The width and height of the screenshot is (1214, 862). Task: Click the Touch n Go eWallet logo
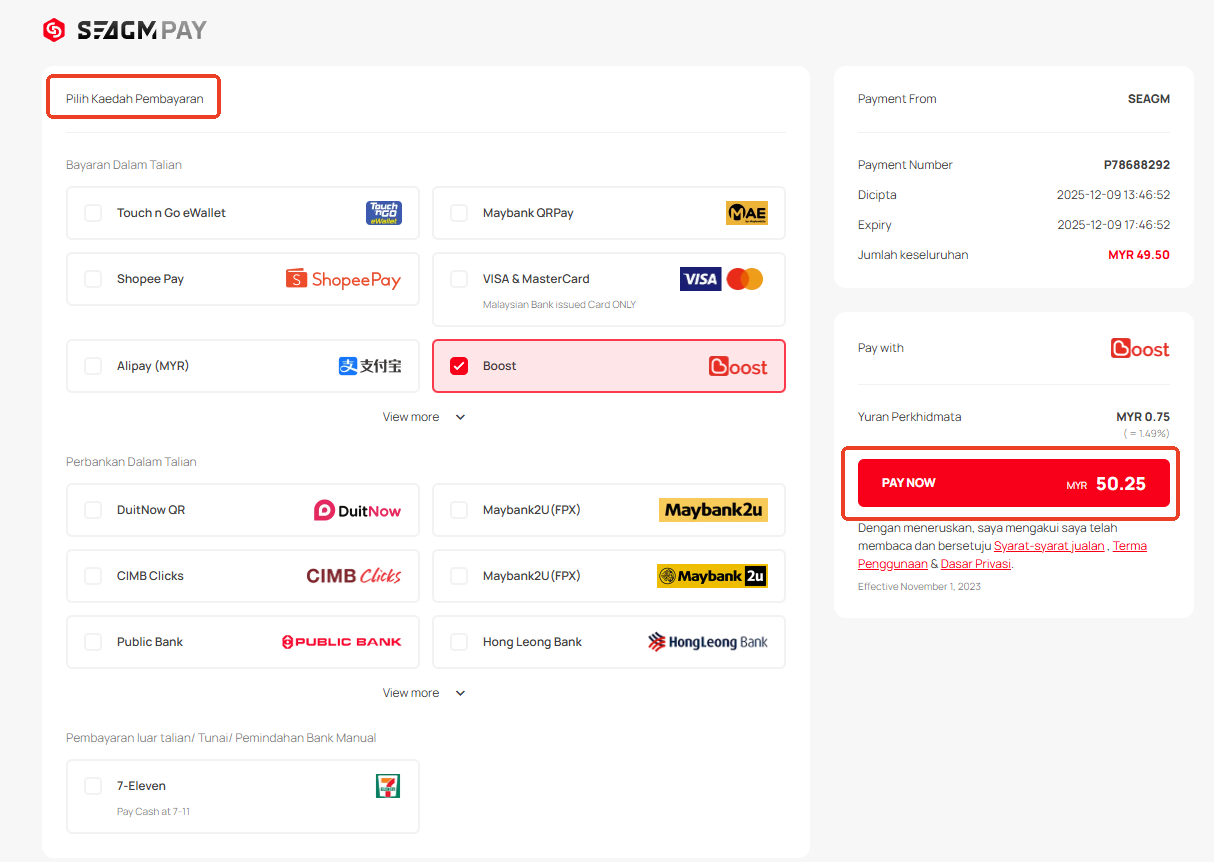tap(384, 213)
